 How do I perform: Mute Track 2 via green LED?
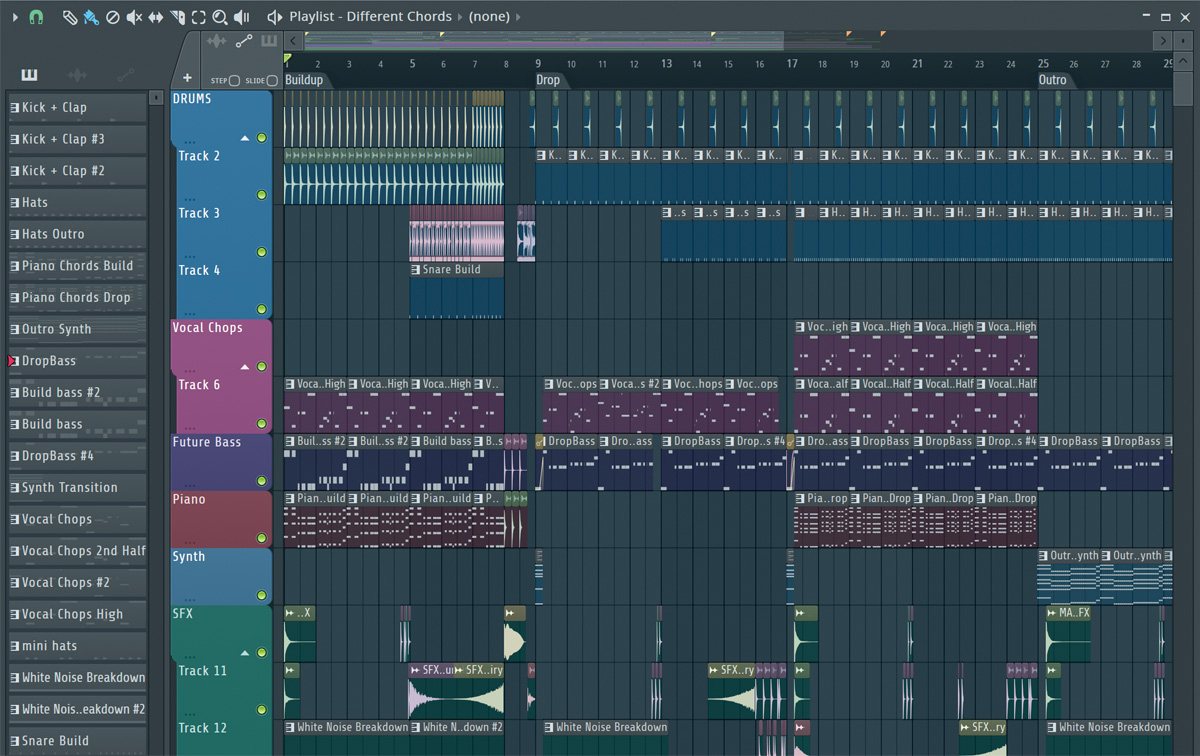click(262, 195)
